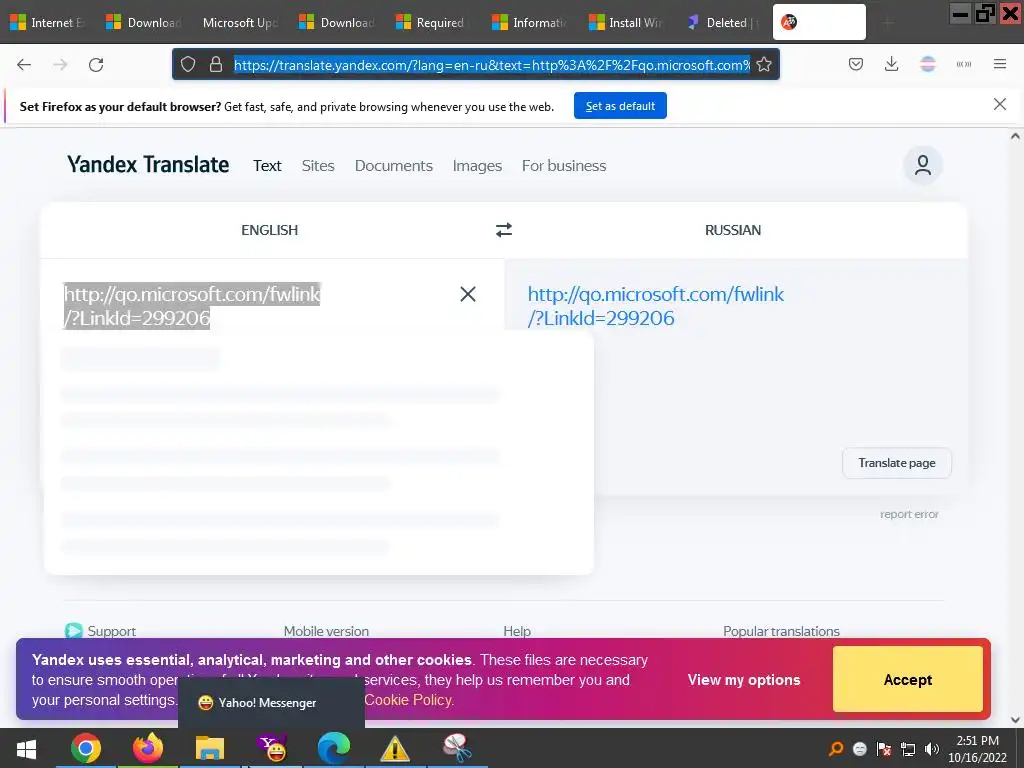Click the padlock site security icon
The image size is (1024, 768).
coord(216,65)
